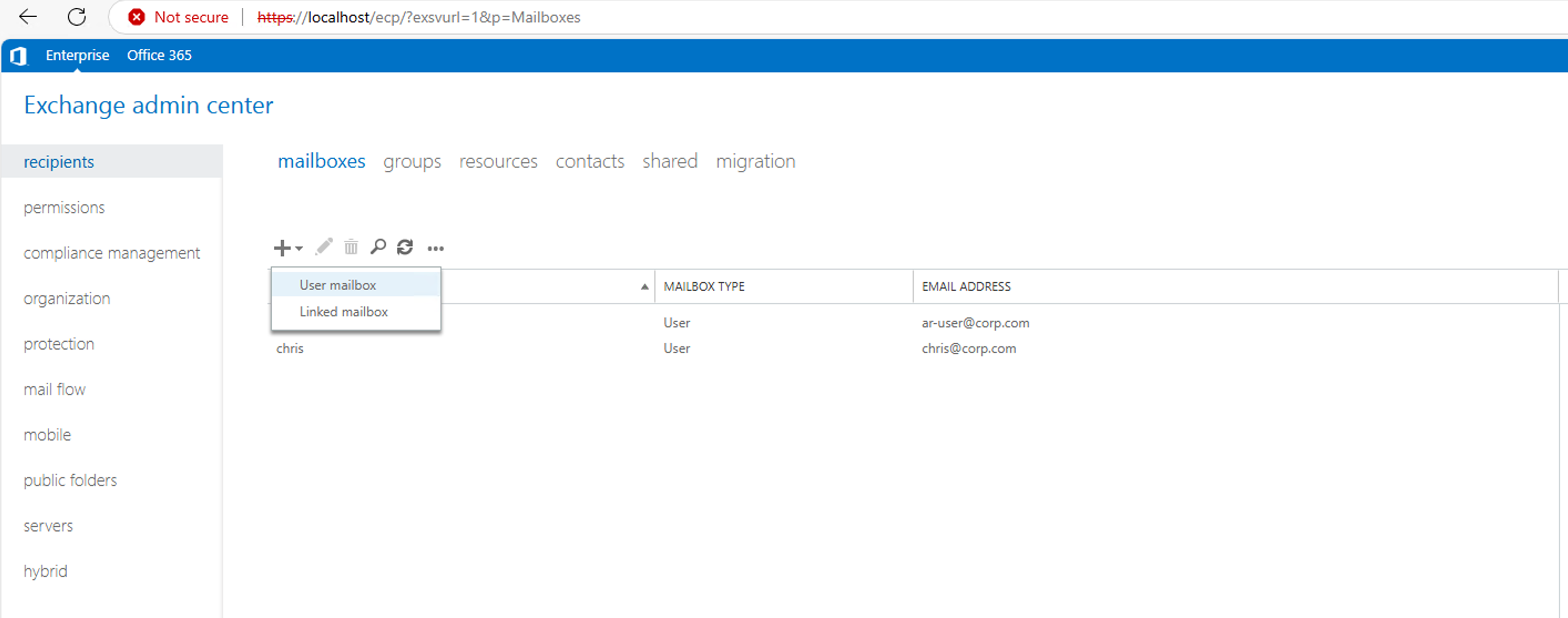Click the magnifier search icon
The image size is (1568, 618).
[378, 247]
